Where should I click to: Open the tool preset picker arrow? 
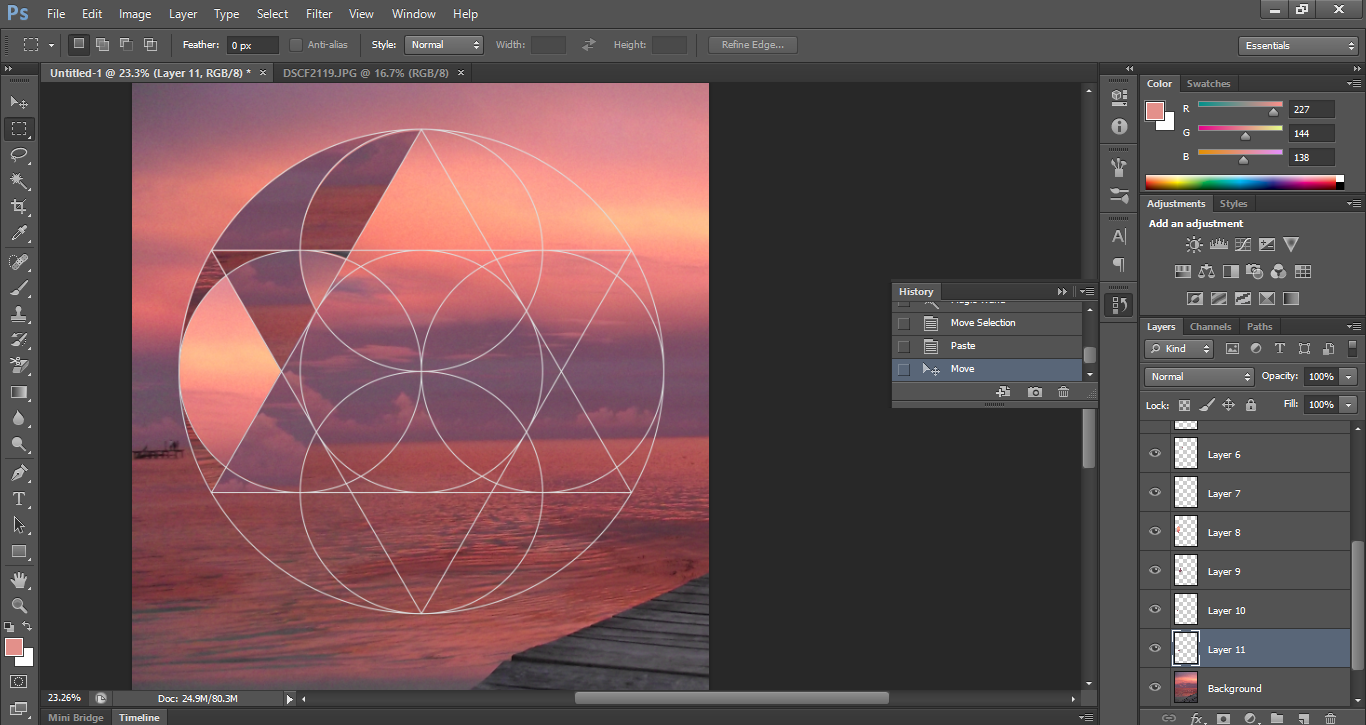click(x=51, y=45)
